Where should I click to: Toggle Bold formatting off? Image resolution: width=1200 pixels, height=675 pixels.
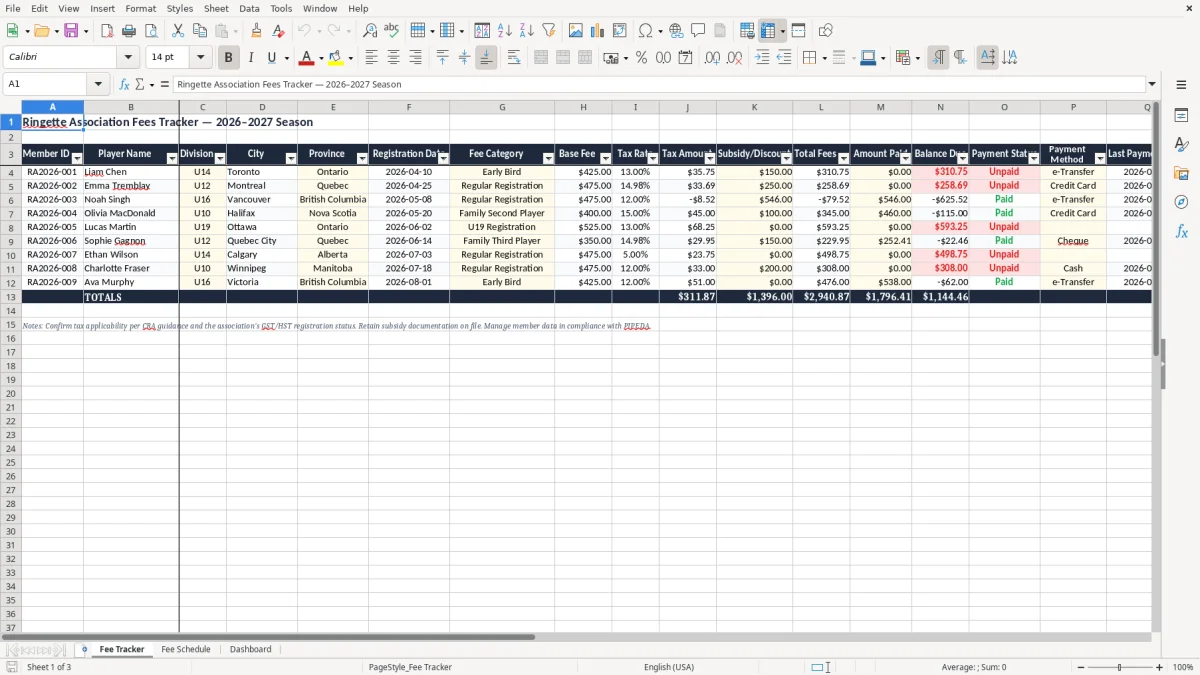[x=229, y=58]
